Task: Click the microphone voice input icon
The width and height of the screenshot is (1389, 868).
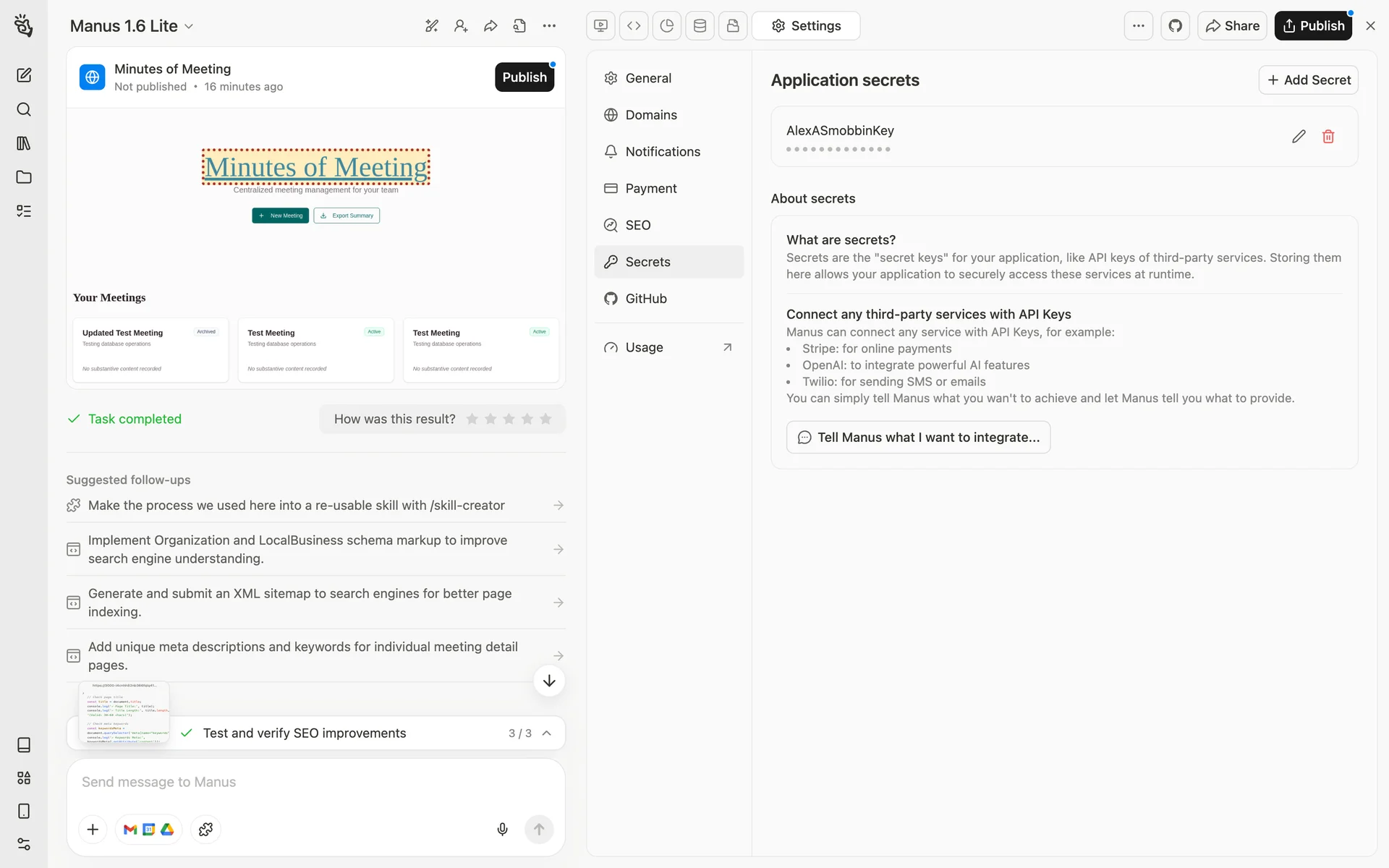Action: coord(502,829)
